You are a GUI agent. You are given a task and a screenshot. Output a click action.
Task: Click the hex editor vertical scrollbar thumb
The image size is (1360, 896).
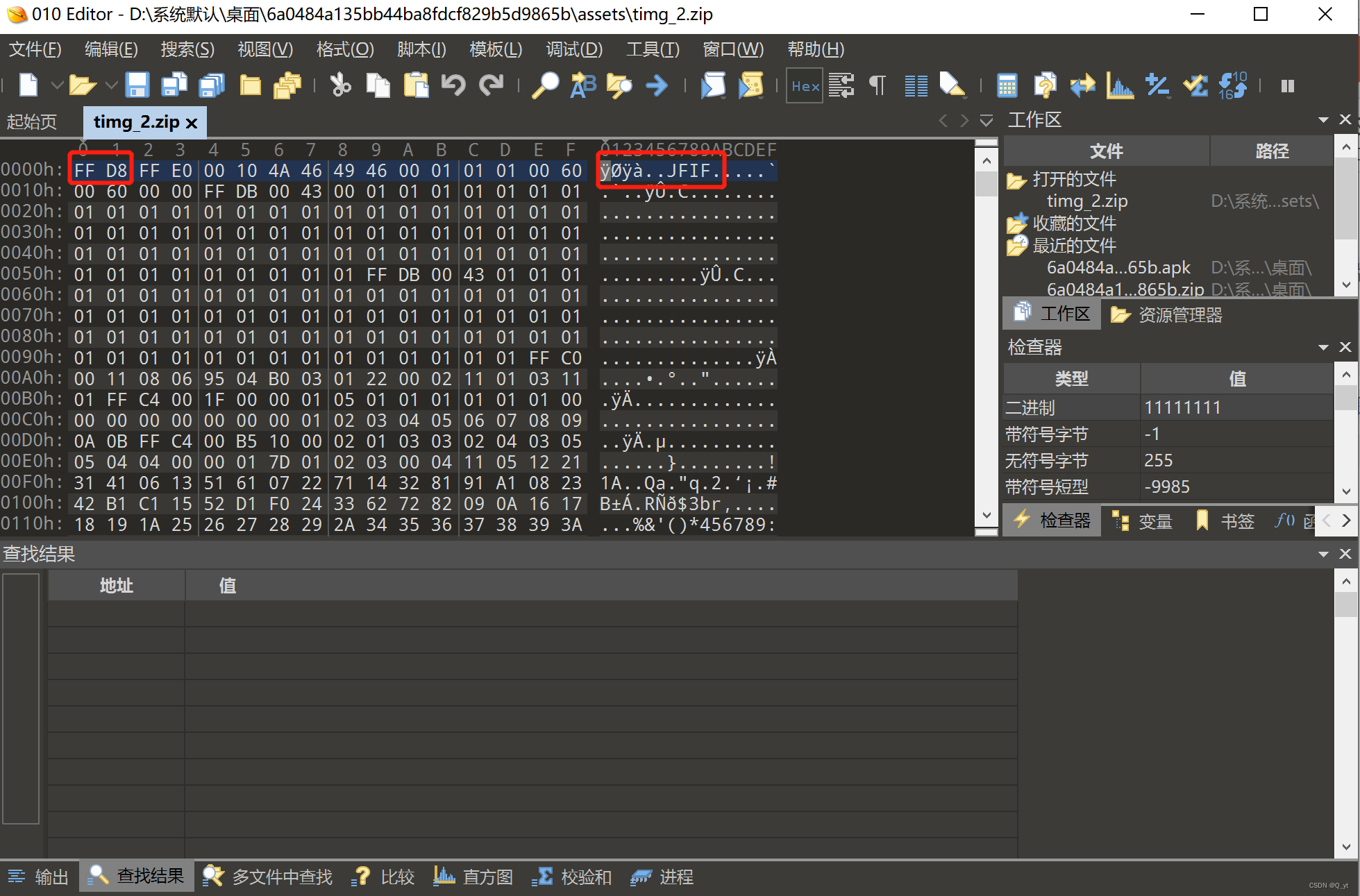tap(986, 183)
